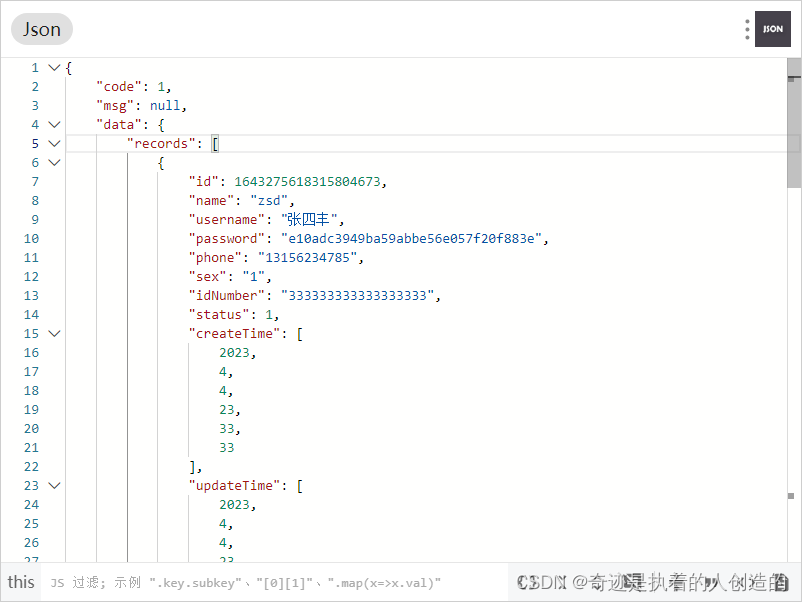Image resolution: width=802 pixels, height=602 pixels.
Task: Click the "code" key on line 2
Action: 119,86
